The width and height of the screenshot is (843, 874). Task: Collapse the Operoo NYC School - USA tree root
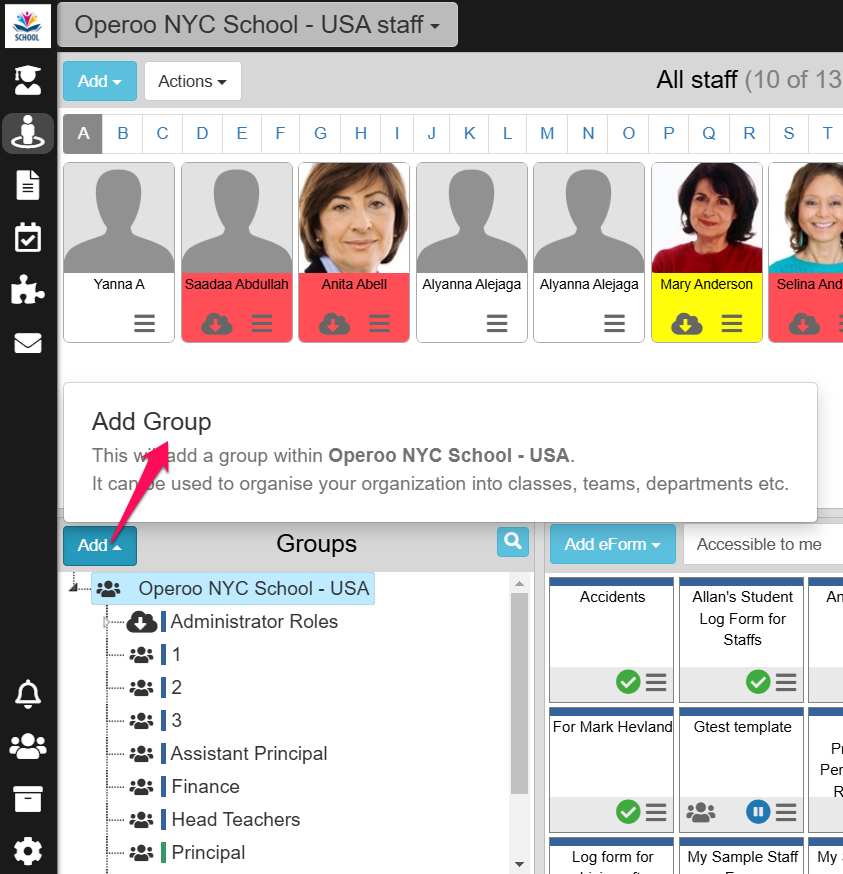pos(73,587)
